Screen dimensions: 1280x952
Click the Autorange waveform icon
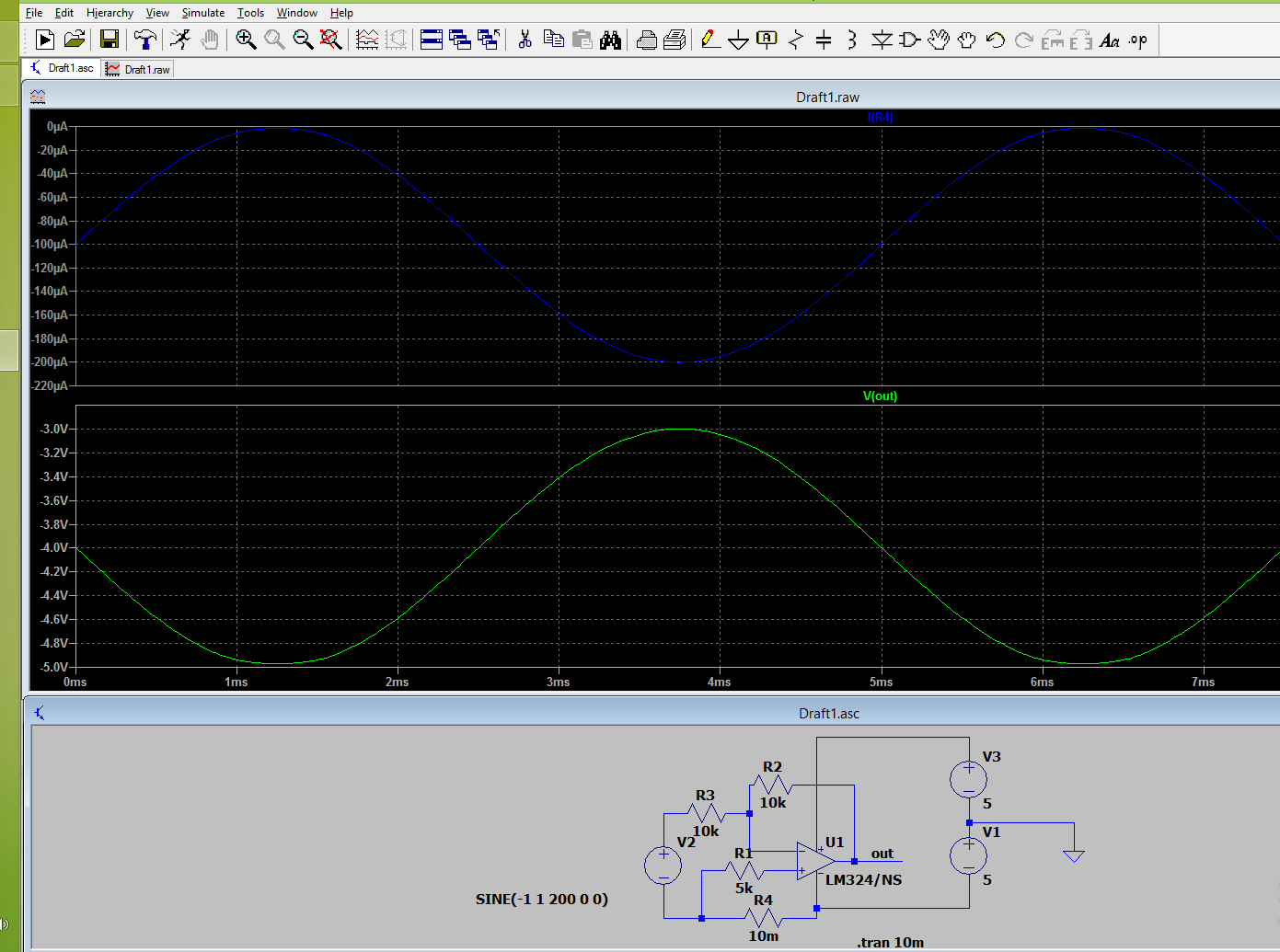(x=367, y=40)
